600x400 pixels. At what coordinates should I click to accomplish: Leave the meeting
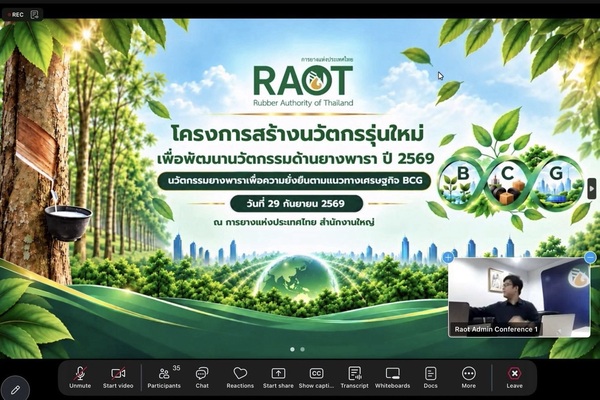pos(514,377)
